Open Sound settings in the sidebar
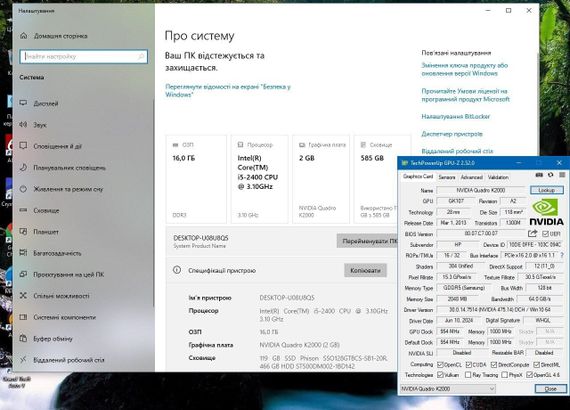 point(33,125)
